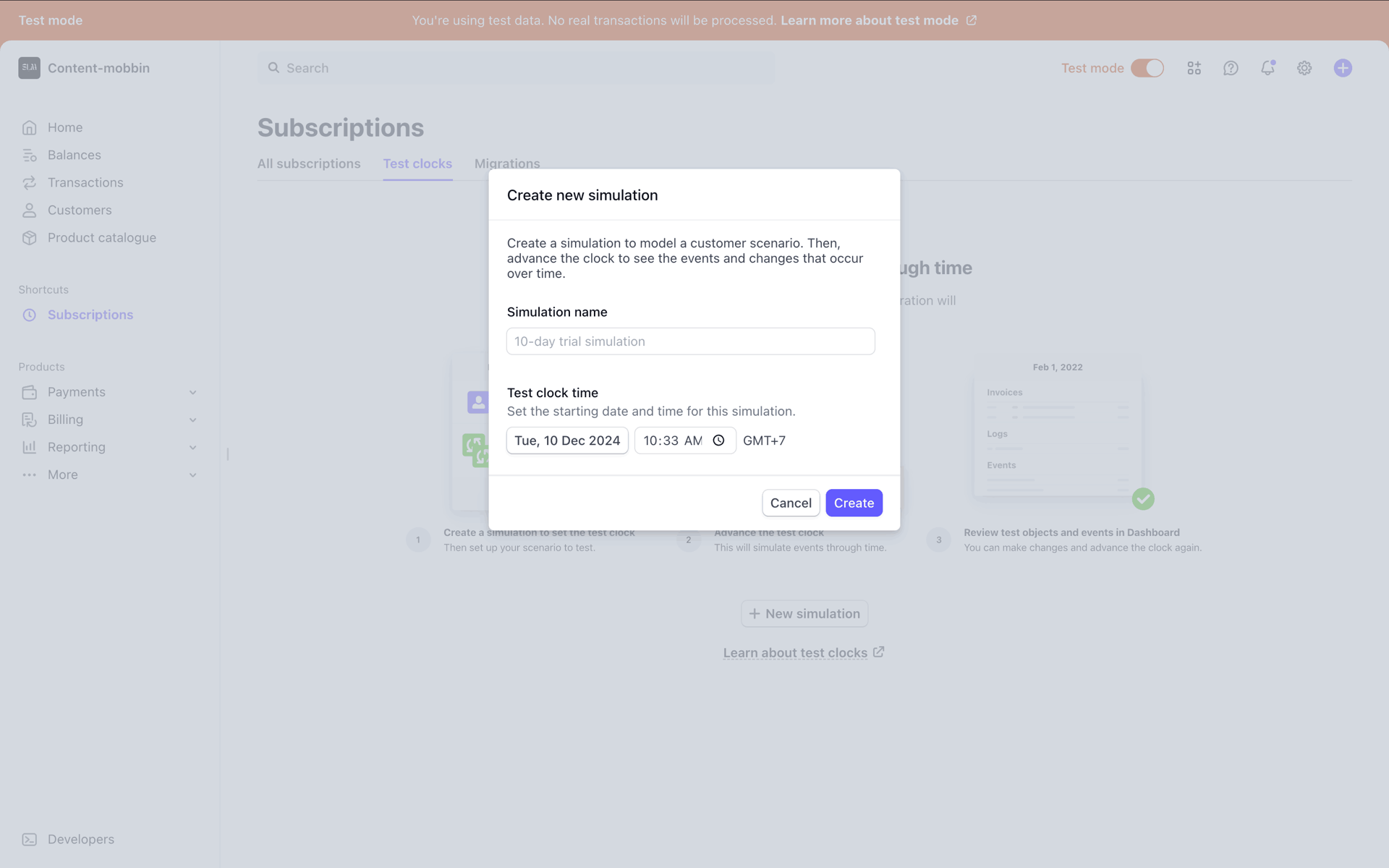Click the Reporting bar chart icon
The image size is (1389, 868).
click(29, 447)
